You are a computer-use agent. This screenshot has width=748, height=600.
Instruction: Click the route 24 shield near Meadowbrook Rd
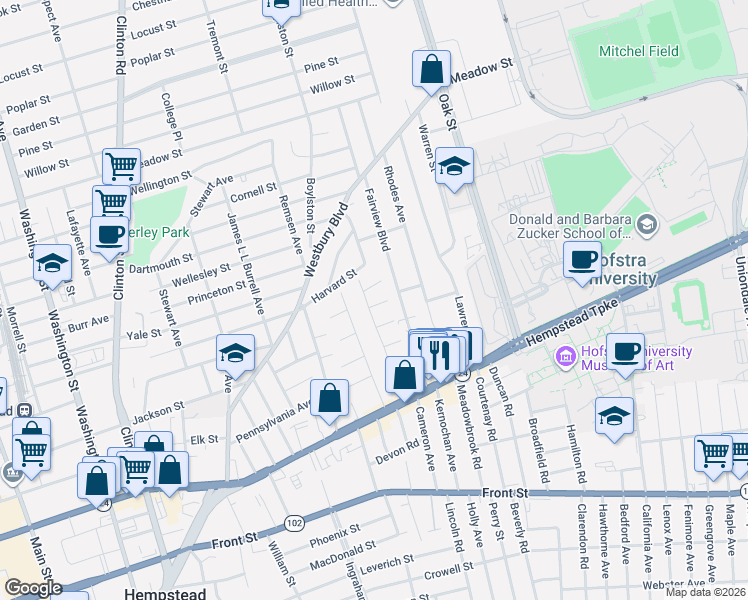tap(462, 375)
